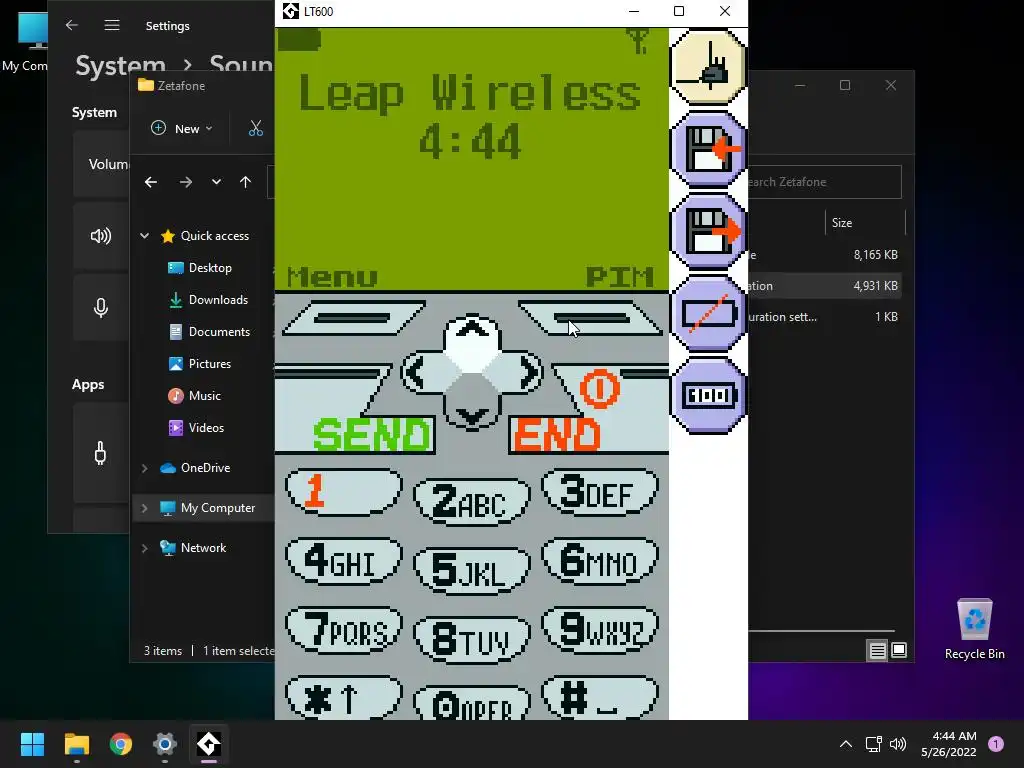Expand the Network tree node

tap(144, 548)
